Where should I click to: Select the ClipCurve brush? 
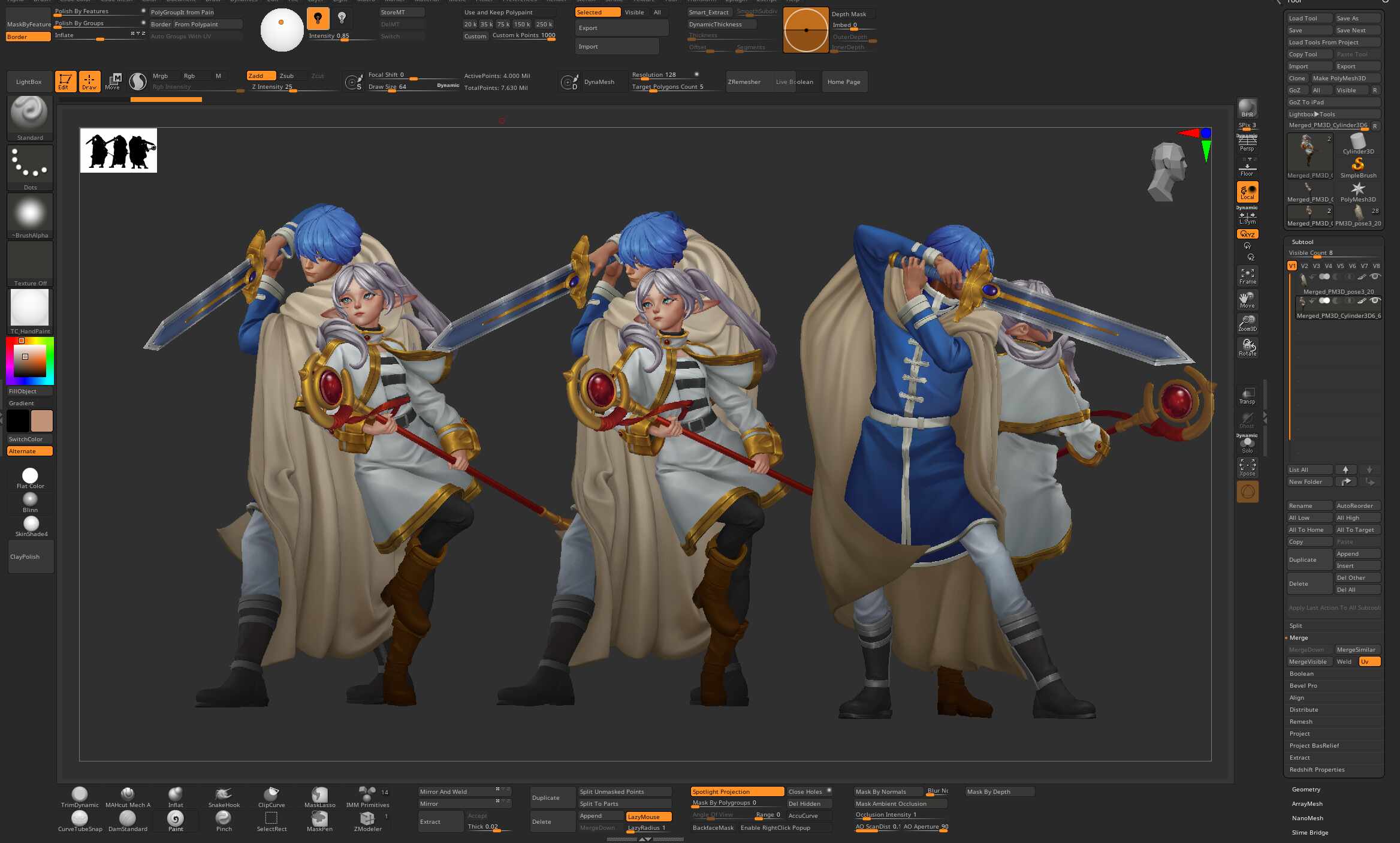point(271,796)
